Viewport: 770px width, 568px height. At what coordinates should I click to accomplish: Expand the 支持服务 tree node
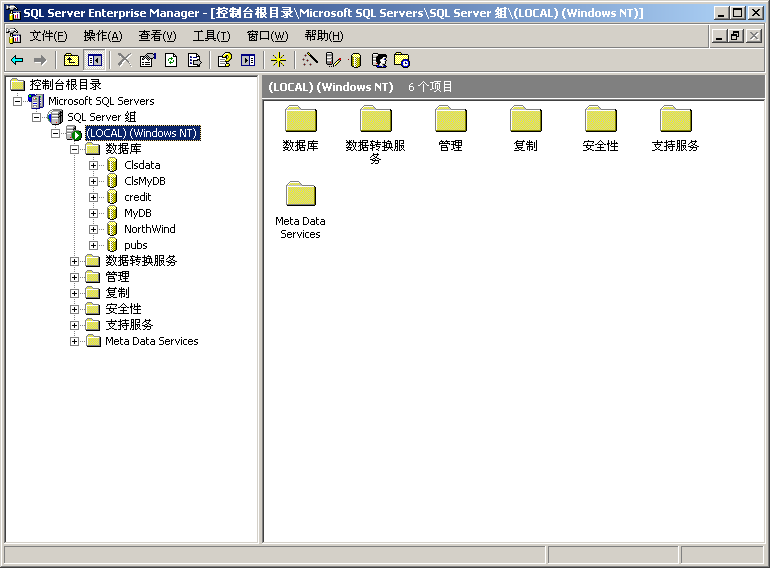pyautogui.click(x=74, y=325)
